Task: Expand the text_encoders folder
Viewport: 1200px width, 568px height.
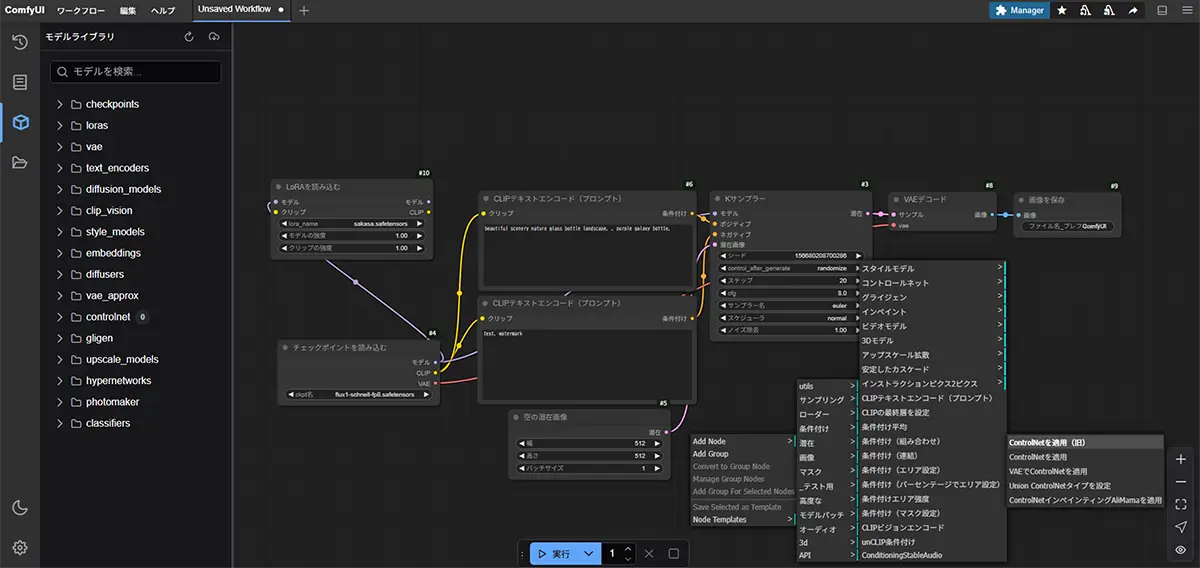Action: click(x=59, y=168)
